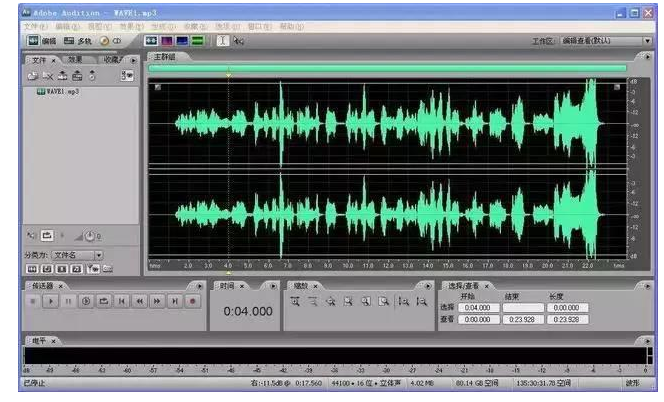Toggle show MIDI files filter button
Viewport: 664px width, 402px height.
click(77, 269)
